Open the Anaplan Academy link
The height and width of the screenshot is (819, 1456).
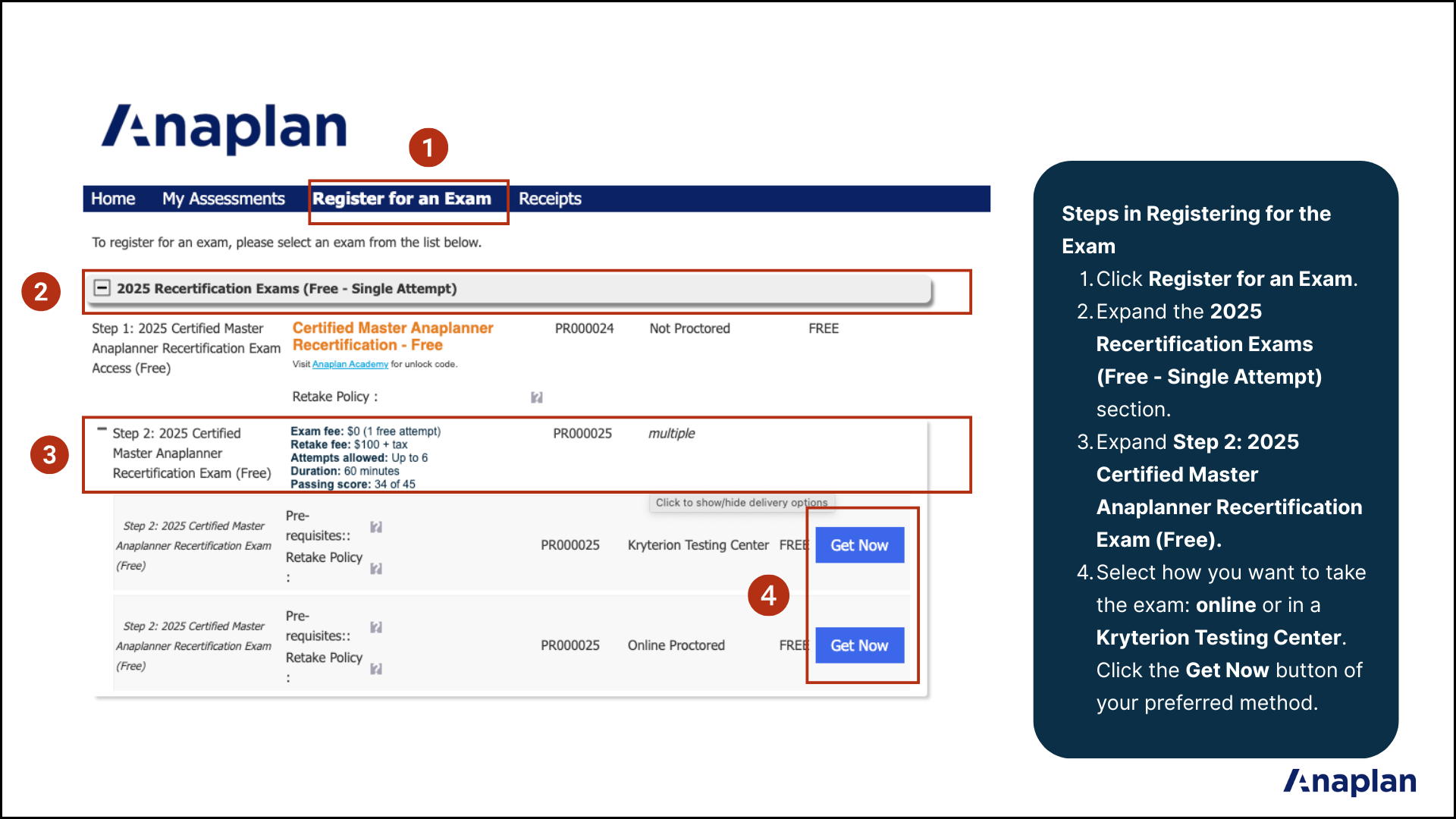pyautogui.click(x=350, y=365)
